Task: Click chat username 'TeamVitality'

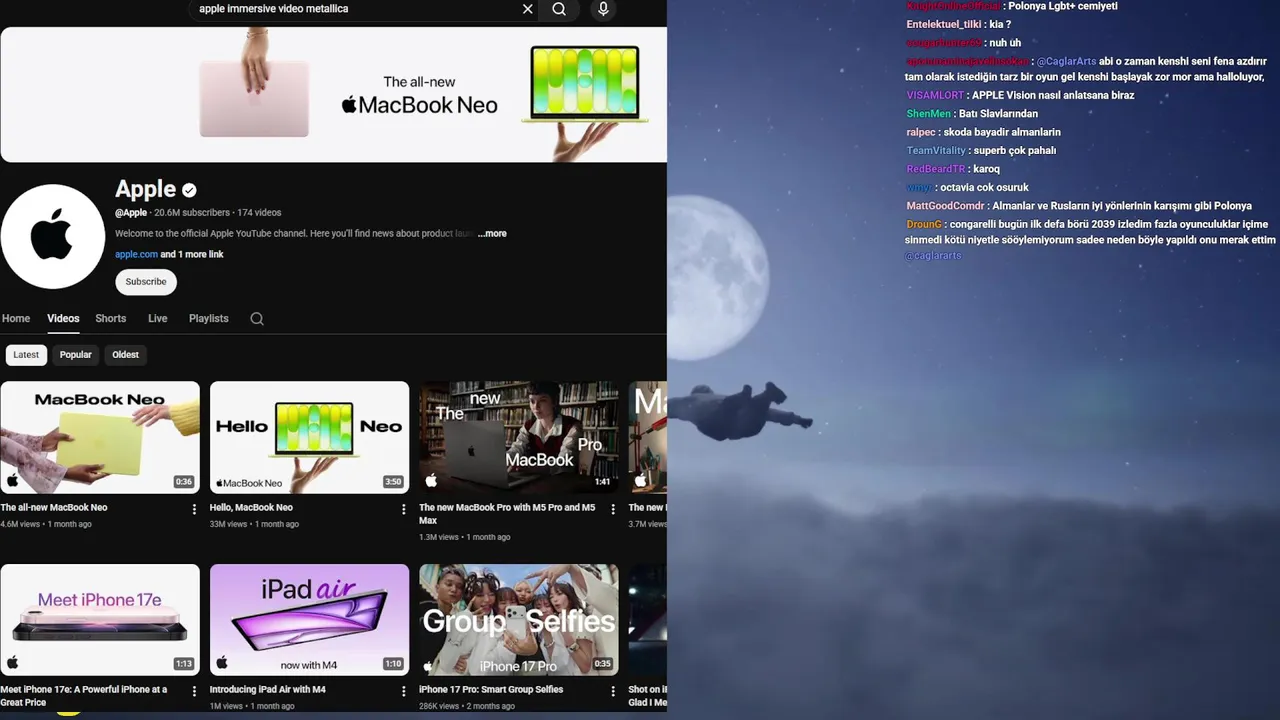Action: [936, 151]
